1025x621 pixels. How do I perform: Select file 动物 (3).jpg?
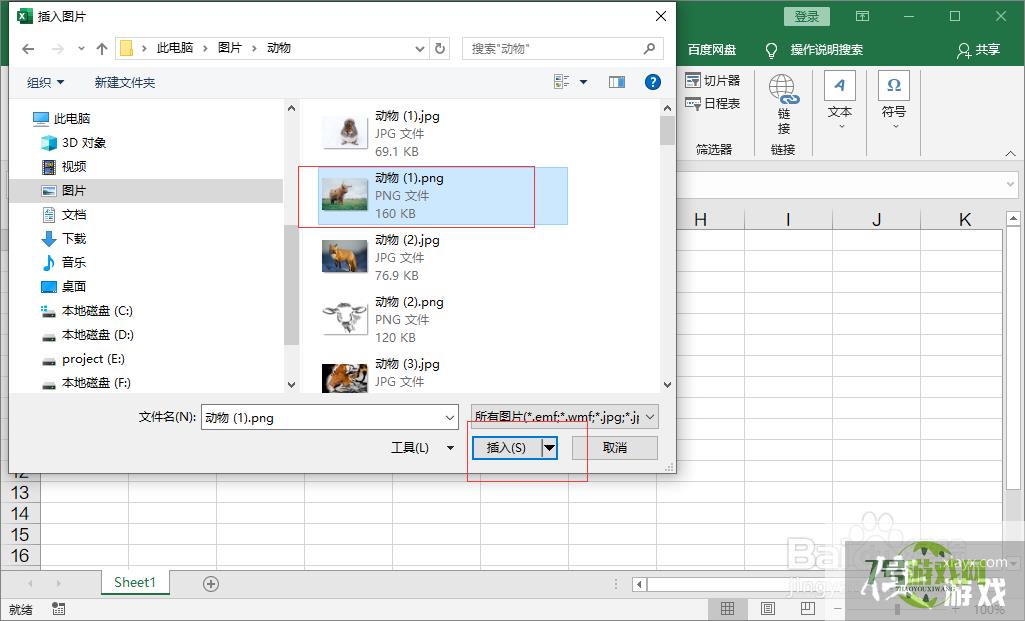(x=443, y=374)
